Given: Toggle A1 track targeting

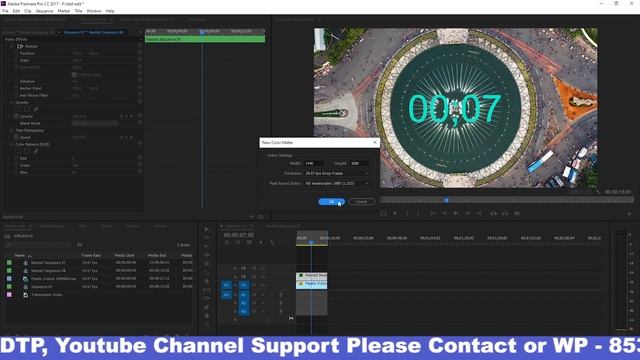Looking at the screenshot, I should coord(244,294).
